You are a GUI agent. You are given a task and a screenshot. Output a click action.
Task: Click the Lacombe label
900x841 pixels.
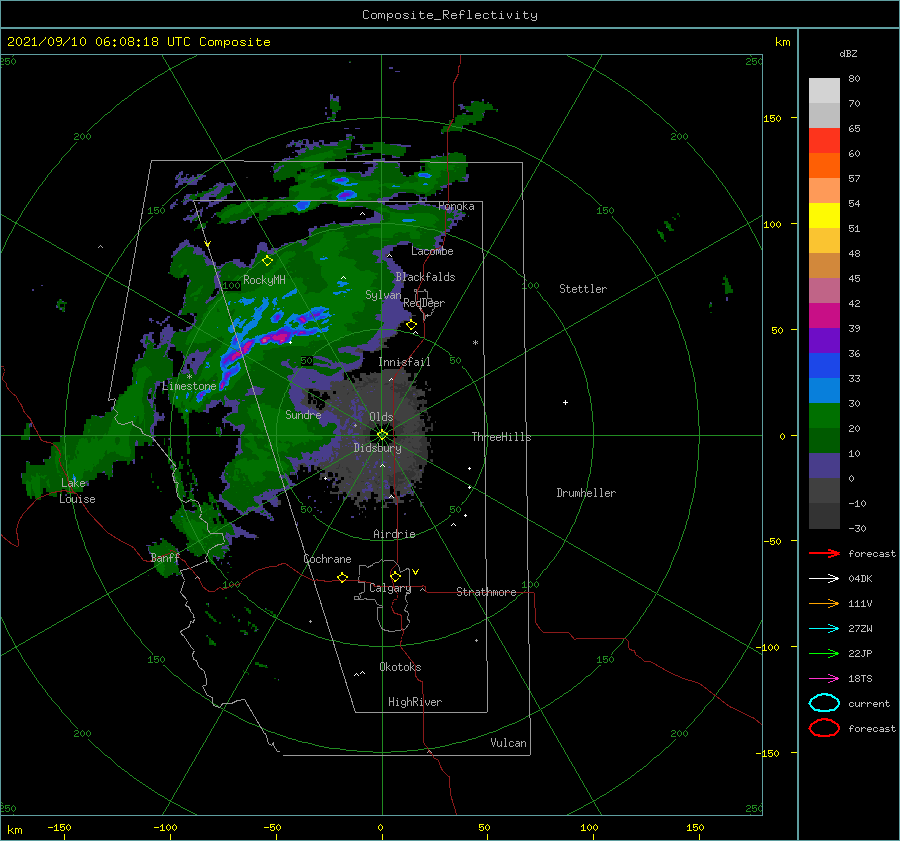pyautogui.click(x=432, y=251)
